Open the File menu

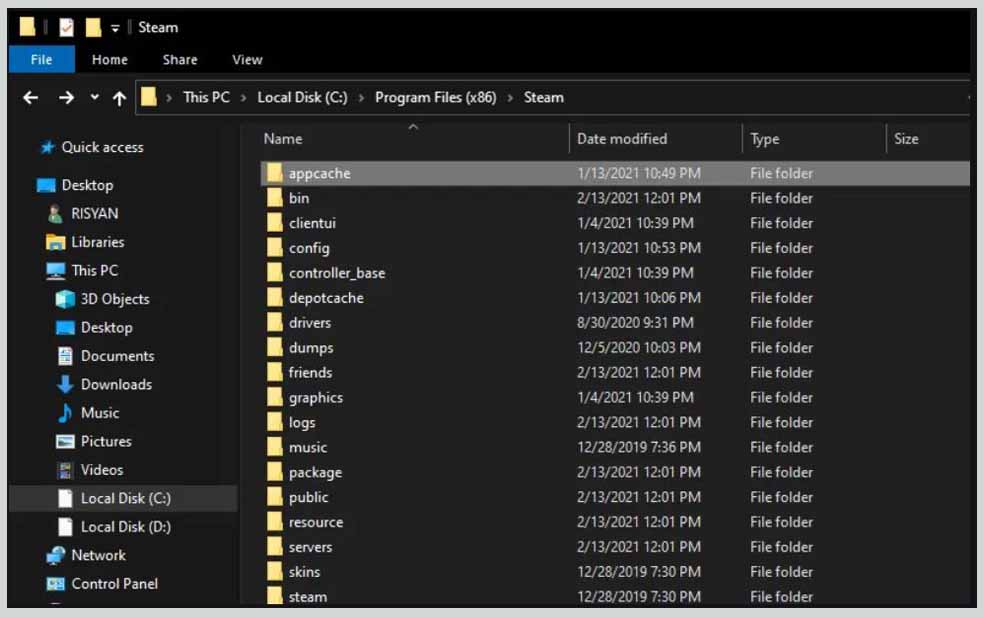40,59
